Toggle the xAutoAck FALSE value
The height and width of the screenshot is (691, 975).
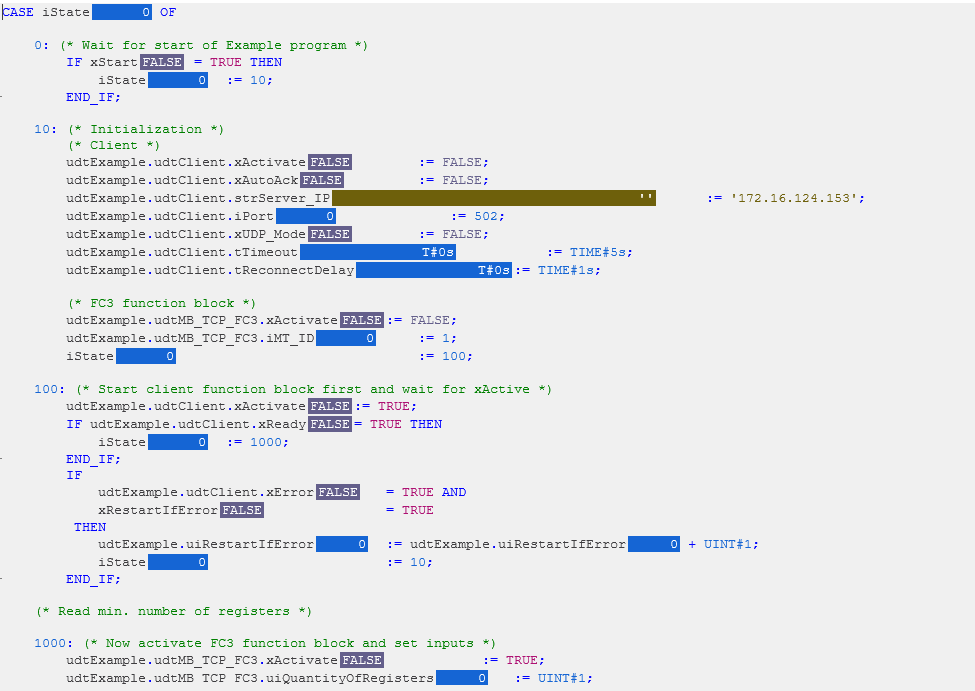click(x=321, y=180)
